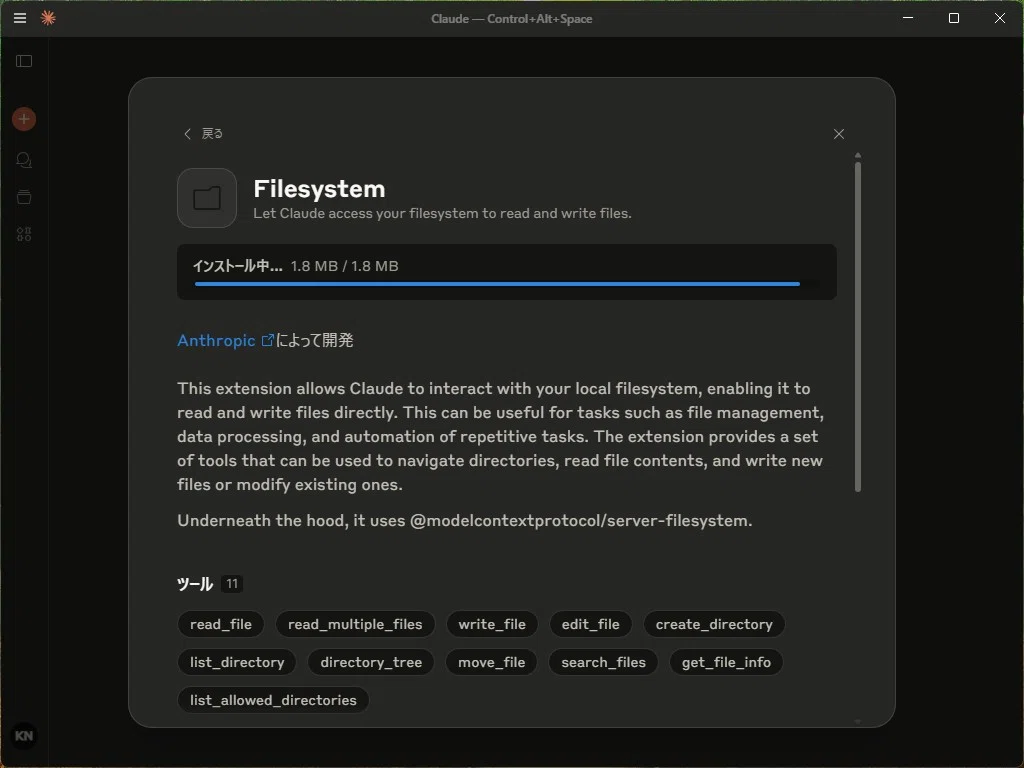Screen dimensions: 1024x768
Task: Click the 'Underneath the hood' sentence
Action: (x=464, y=520)
